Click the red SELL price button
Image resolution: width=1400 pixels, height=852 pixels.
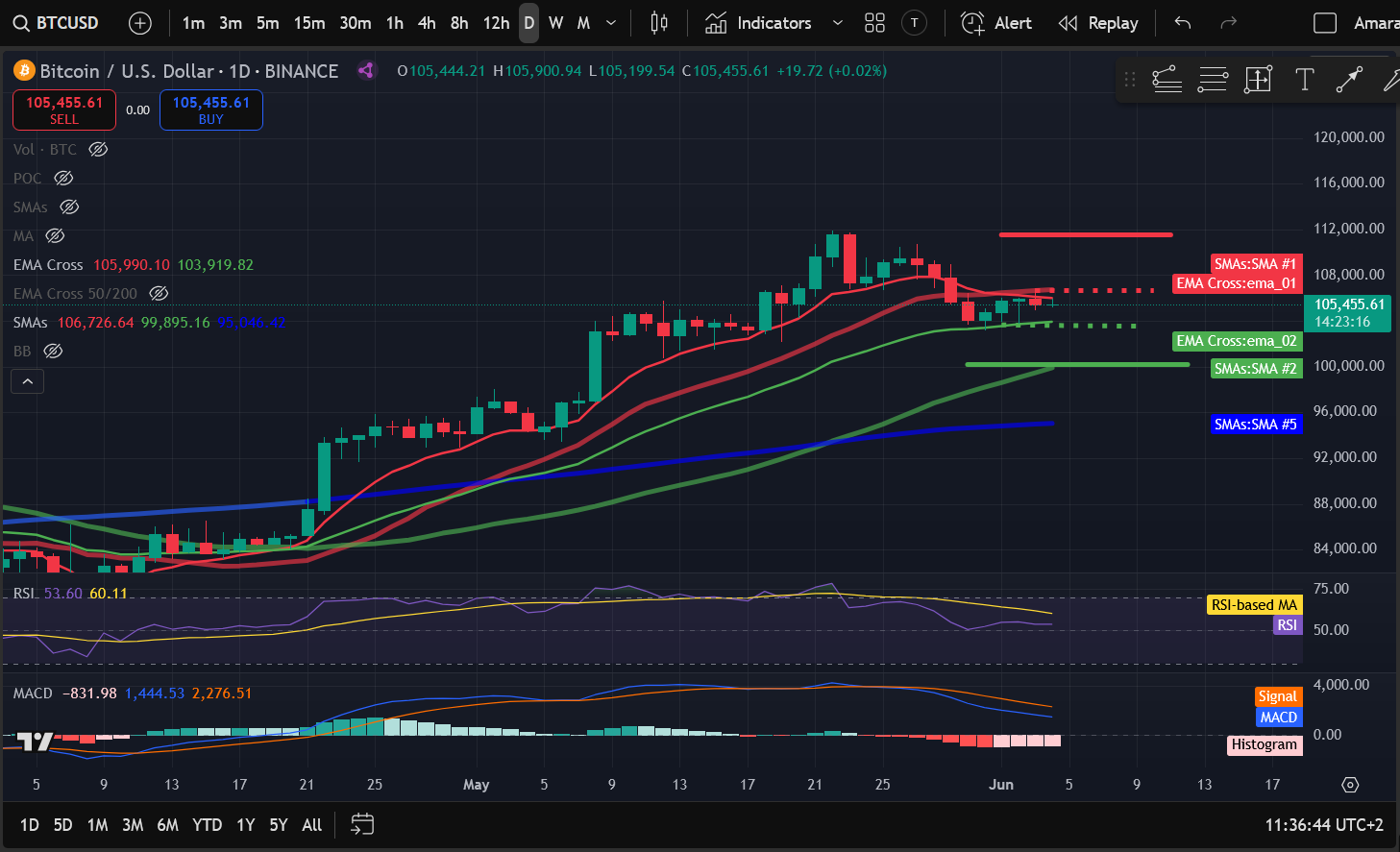click(x=64, y=110)
